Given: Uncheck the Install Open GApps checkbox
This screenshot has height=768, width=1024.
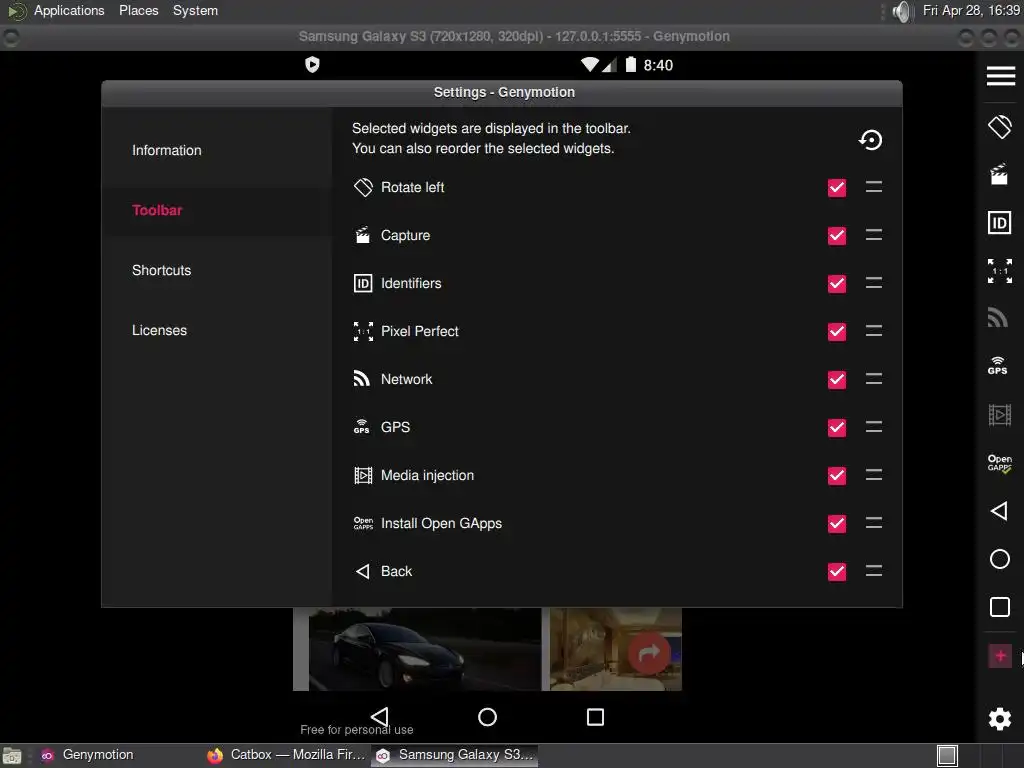Looking at the screenshot, I should (x=837, y=523).
